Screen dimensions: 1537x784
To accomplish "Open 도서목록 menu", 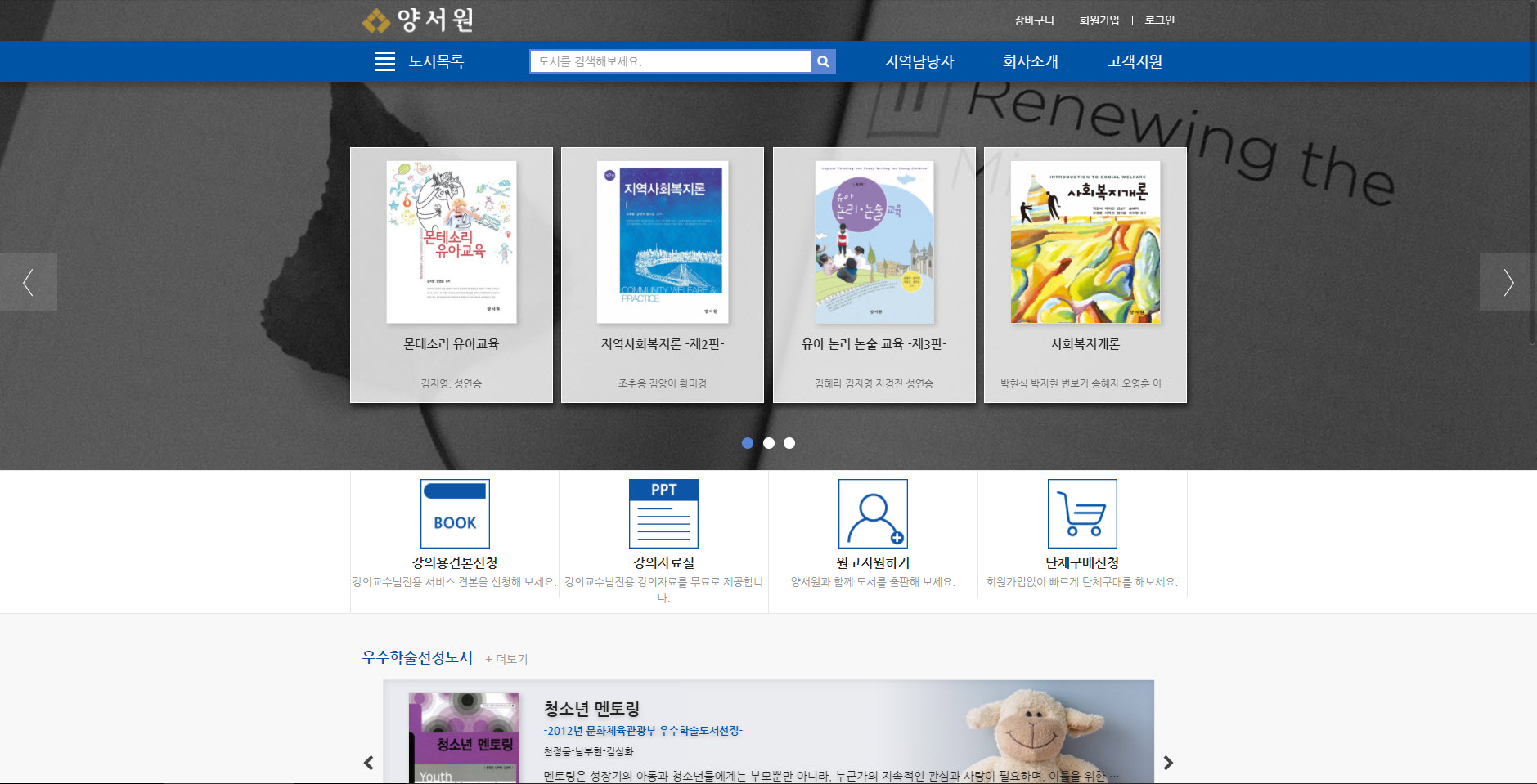I will 436,61.
